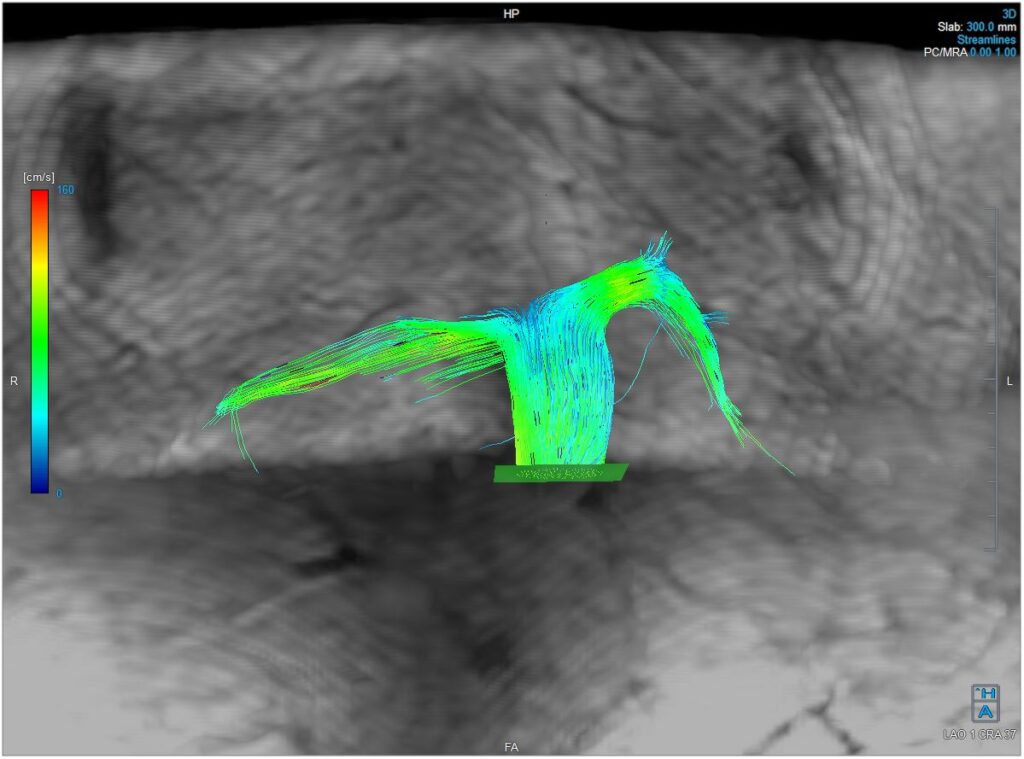Viewport: 1024px width, 759px height.
Task: Click the Streamlines visualization mode label
Action: pyautogui.click(x=987, y=39)
